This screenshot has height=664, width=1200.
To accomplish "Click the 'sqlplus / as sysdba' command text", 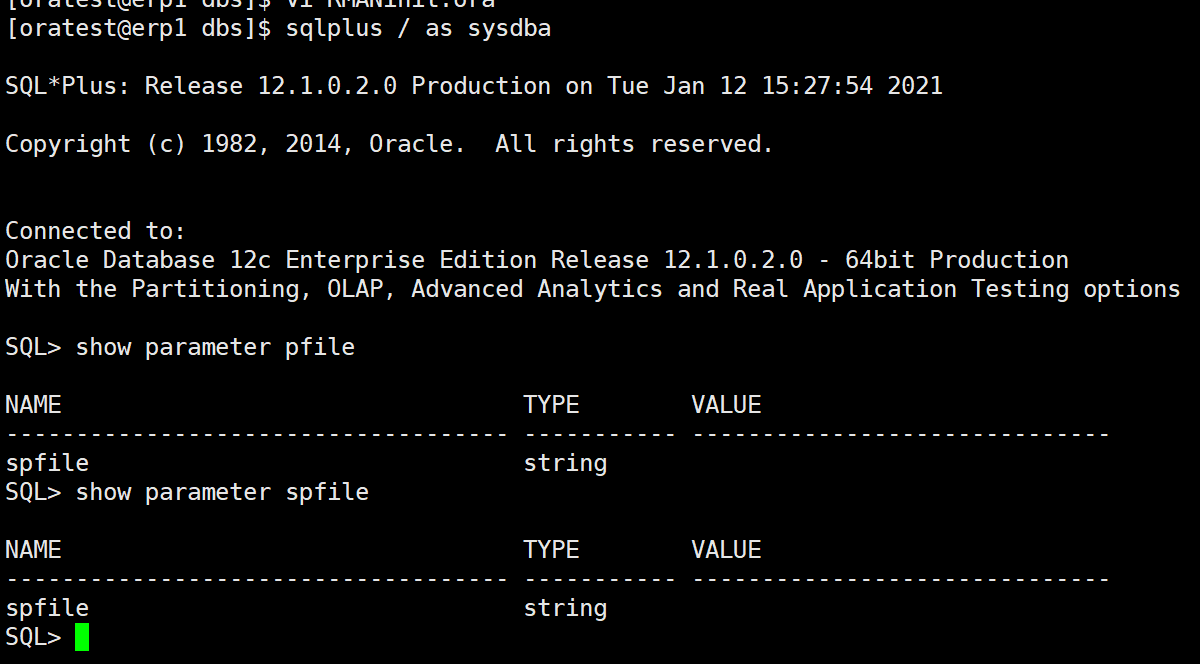I will point(418,29).
